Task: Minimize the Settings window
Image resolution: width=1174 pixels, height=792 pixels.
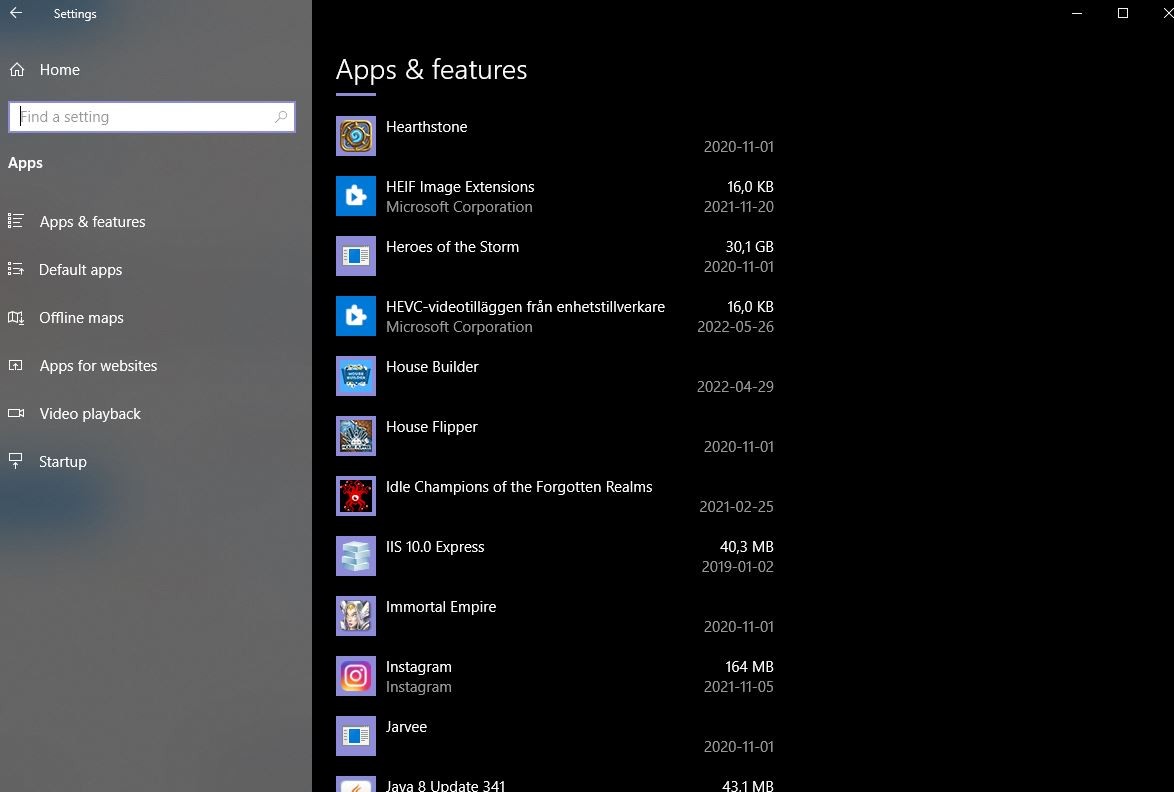Action: pos(1077,13)
